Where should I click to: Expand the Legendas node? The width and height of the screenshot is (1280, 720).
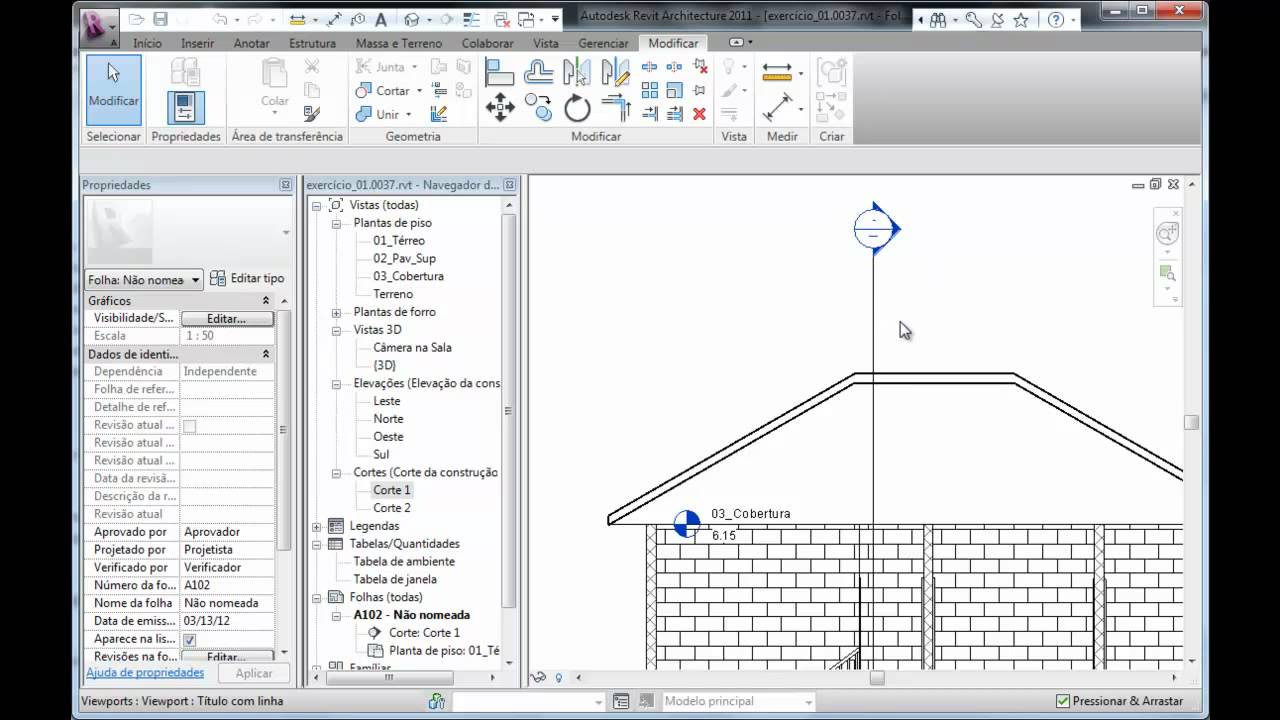(317, 526)
